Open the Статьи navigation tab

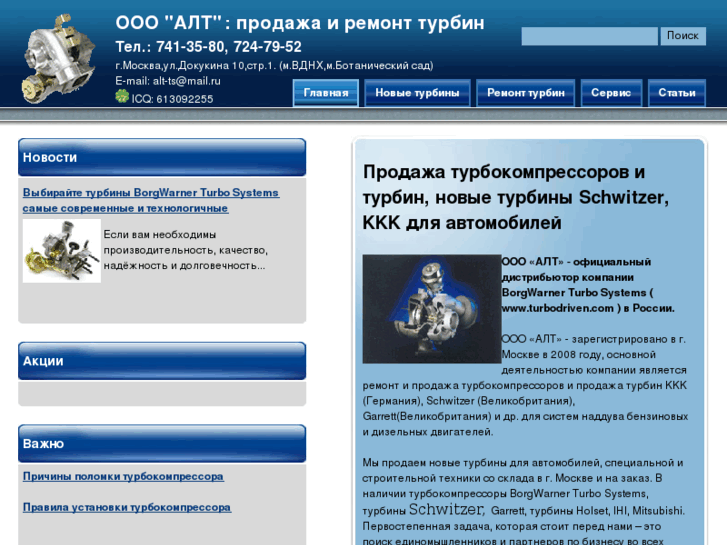[677, 93]
